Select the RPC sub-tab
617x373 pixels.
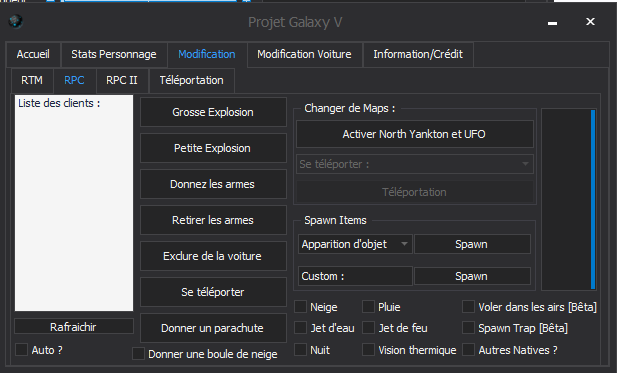tap(74, 80)
